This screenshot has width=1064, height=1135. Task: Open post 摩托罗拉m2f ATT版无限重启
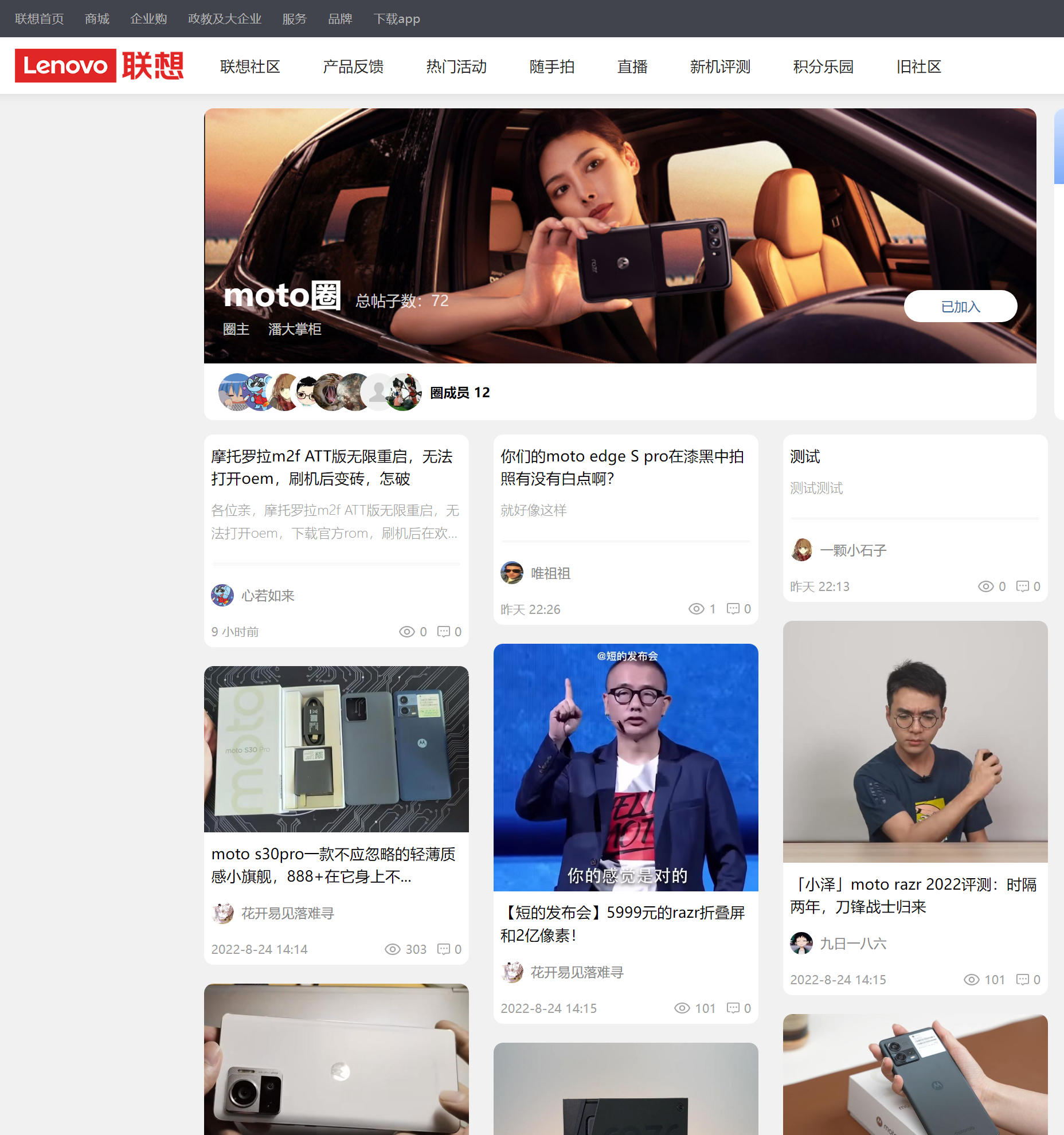pos(332,467)
